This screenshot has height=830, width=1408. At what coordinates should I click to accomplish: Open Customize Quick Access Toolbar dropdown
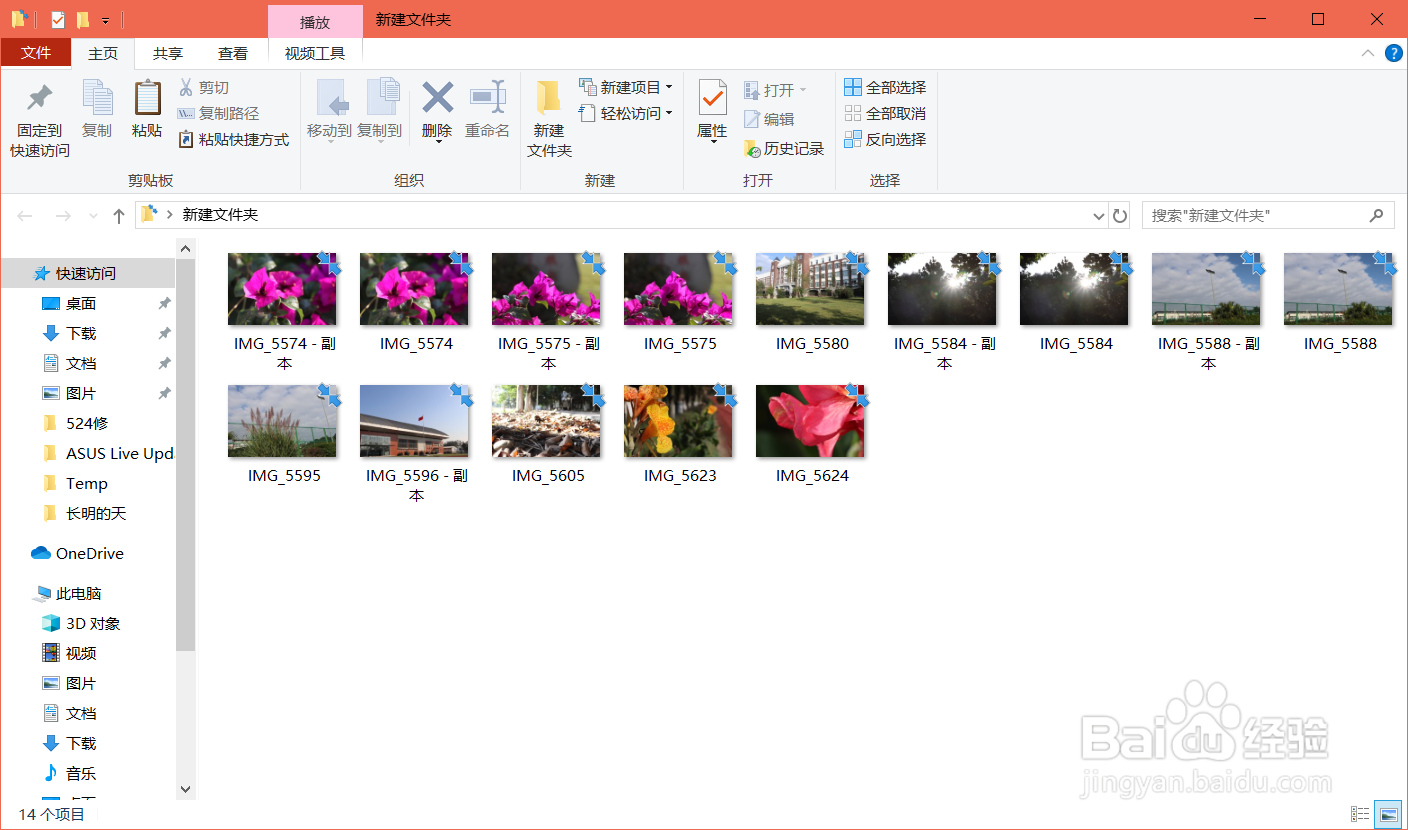tap(105, 20)
